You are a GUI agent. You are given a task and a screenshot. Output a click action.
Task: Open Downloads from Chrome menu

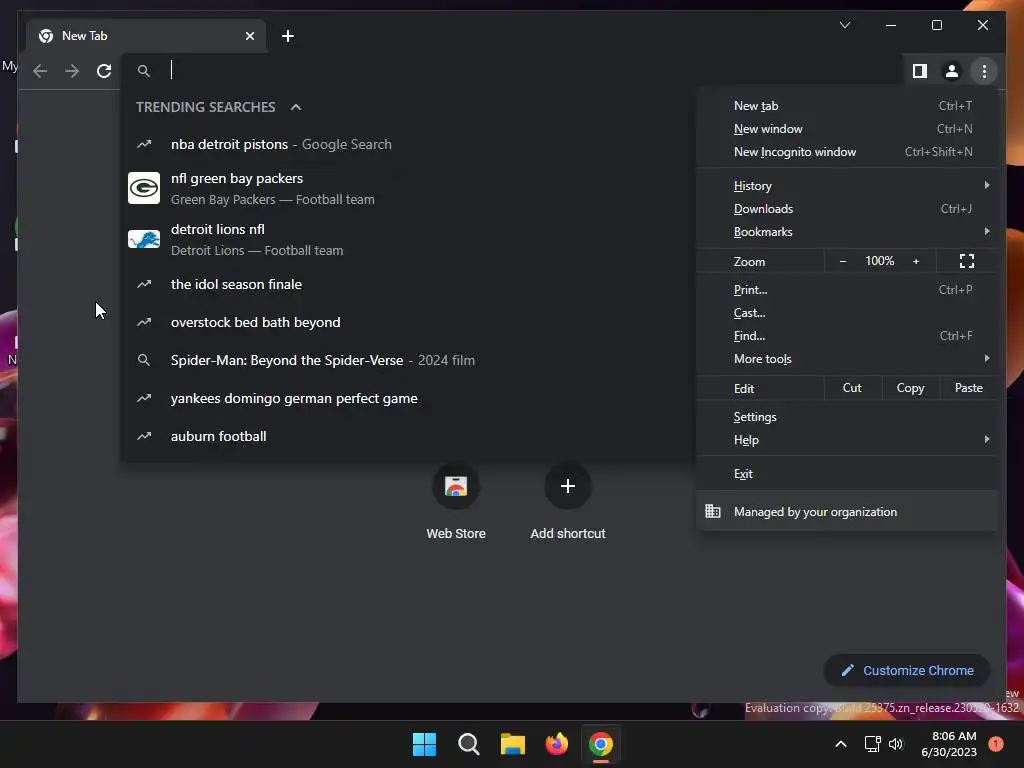[x=847, y=209]
